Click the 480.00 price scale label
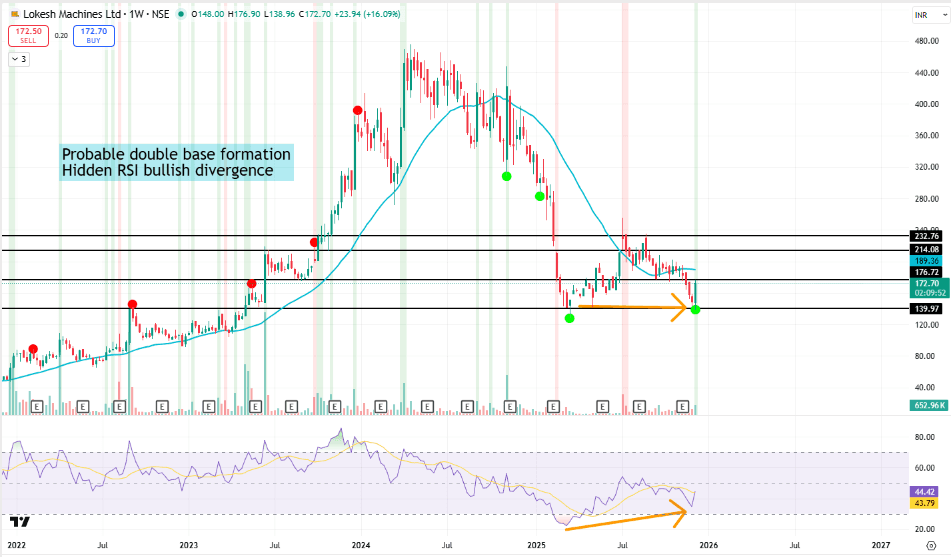This screenshot has height=557, width=951. pos(927,41)
